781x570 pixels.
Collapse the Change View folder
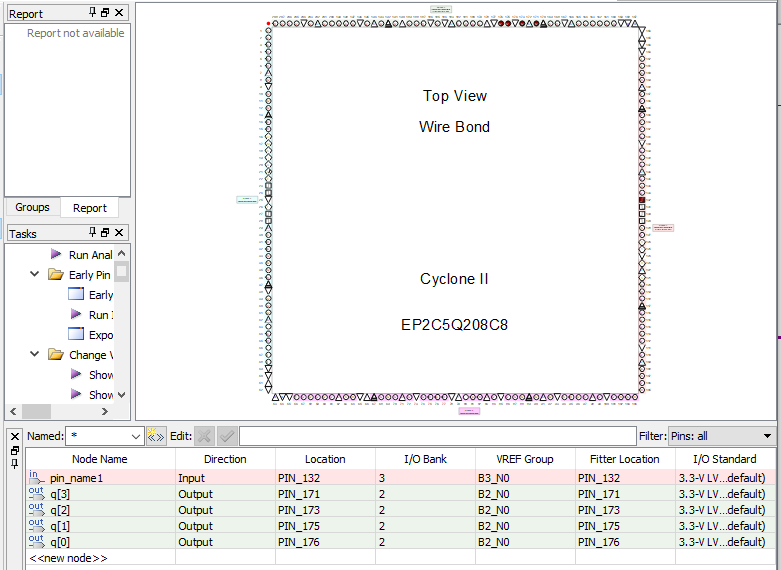pos(34,354)
